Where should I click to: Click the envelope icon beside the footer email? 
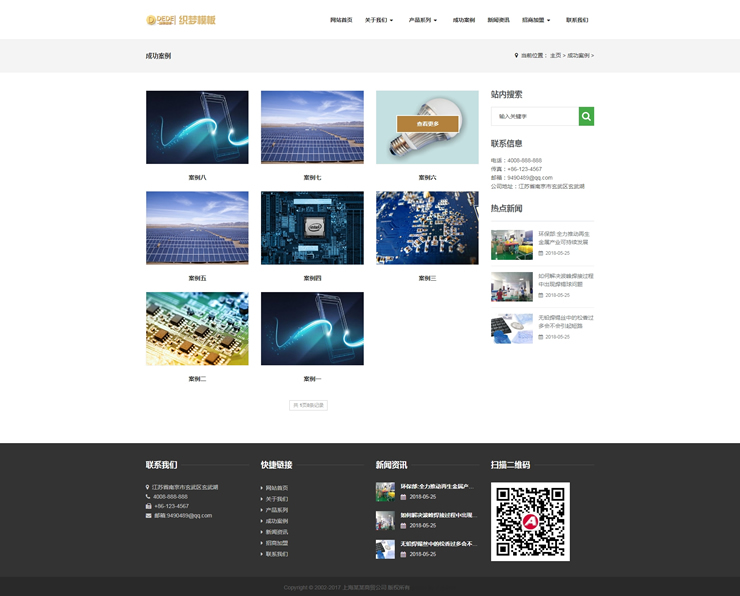[148, 516]
